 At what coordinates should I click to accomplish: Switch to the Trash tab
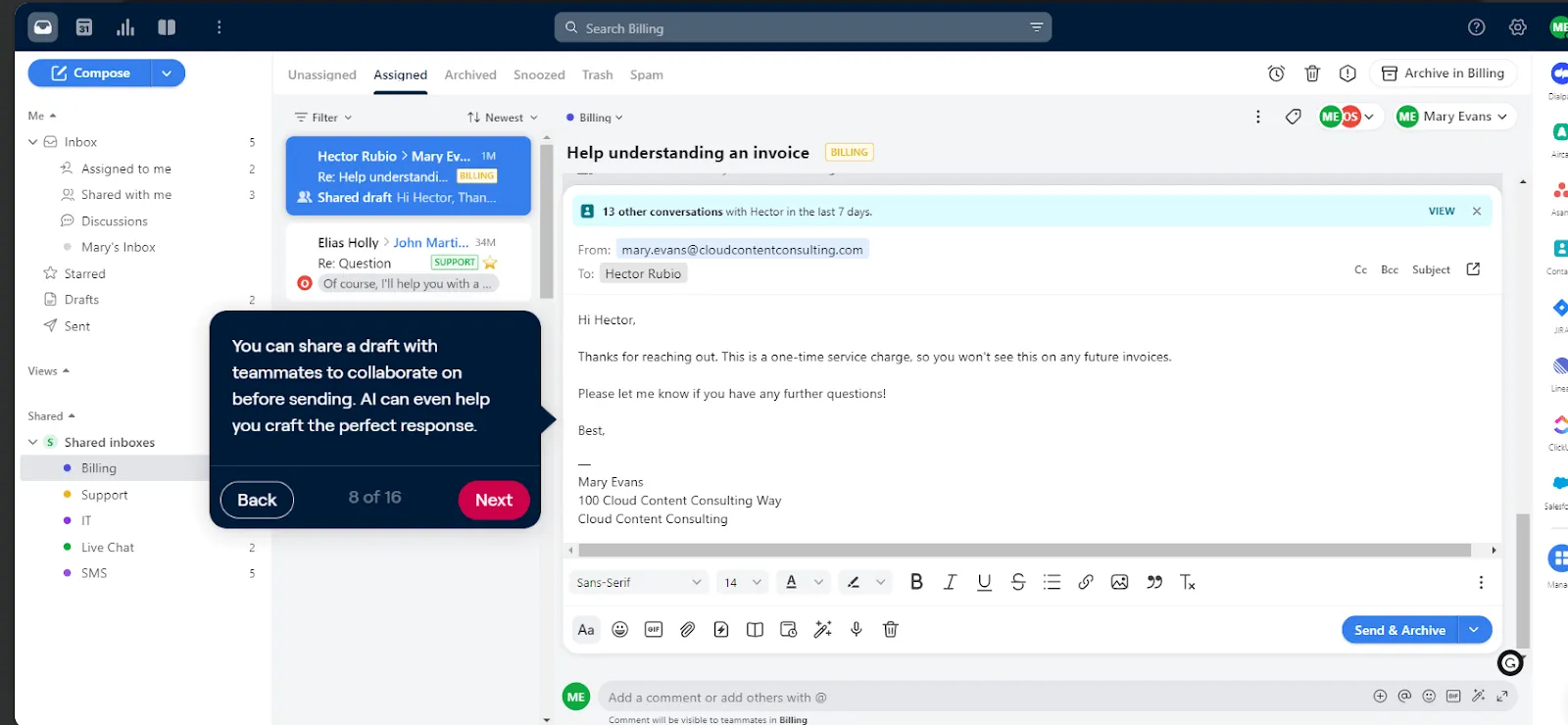pos(597,74)
